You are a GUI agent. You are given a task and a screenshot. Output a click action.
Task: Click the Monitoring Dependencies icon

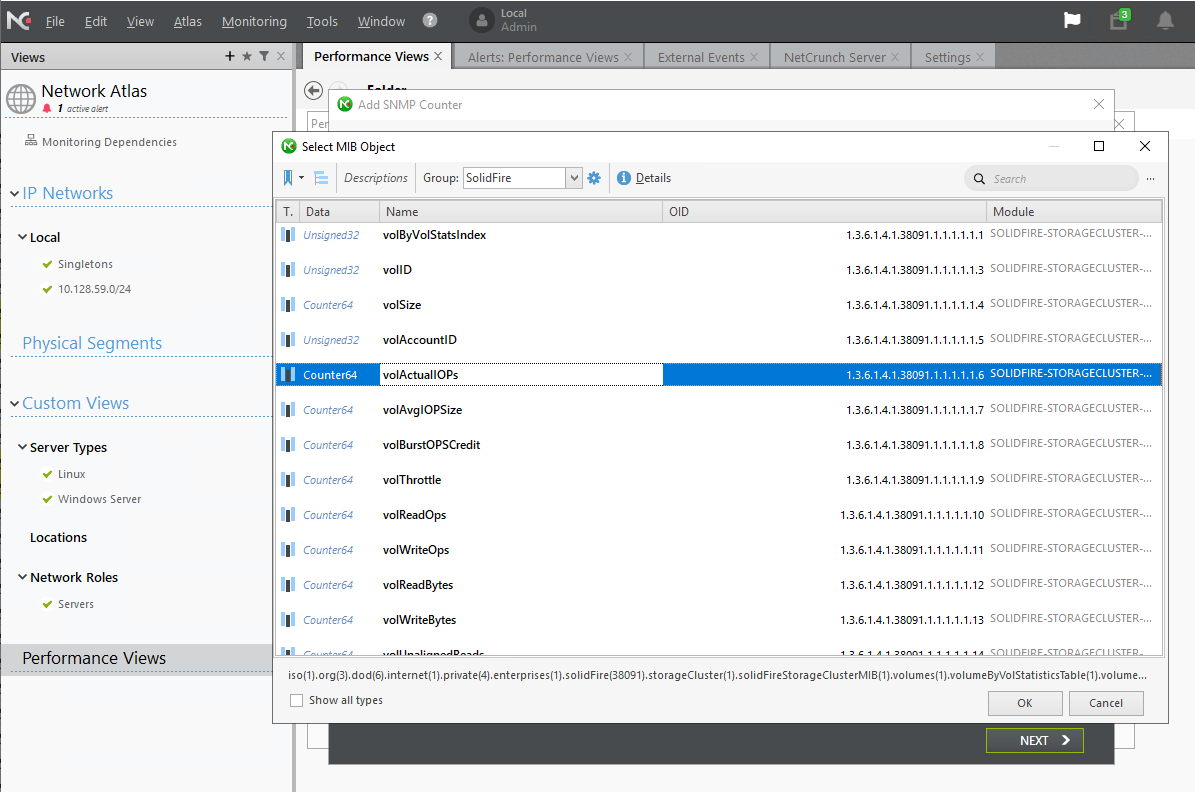[x=30, y=140]
